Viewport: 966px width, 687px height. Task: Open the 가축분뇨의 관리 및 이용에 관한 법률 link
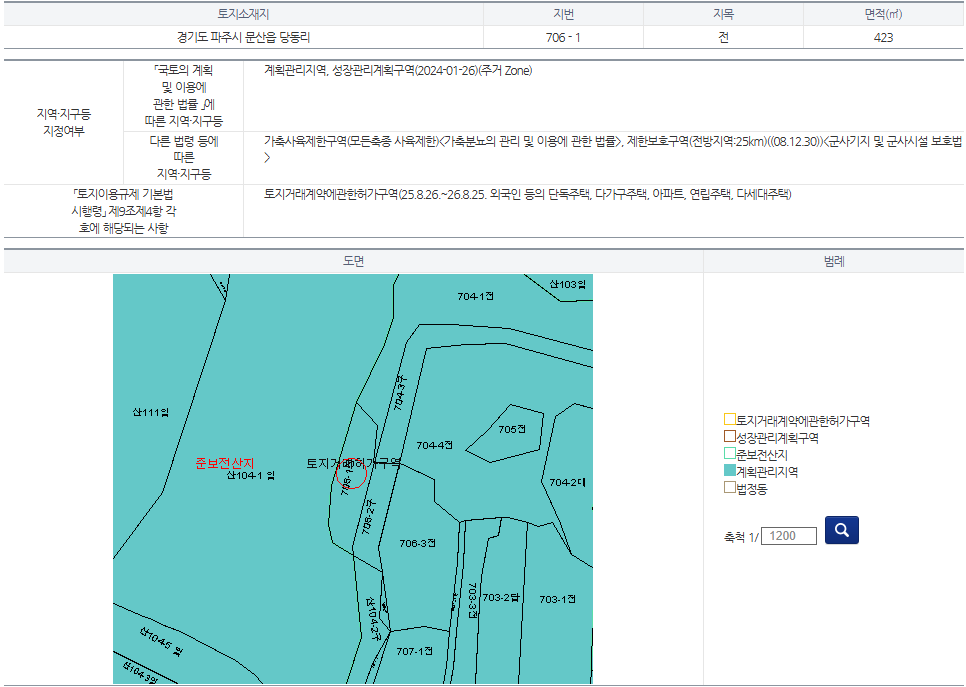531,142
